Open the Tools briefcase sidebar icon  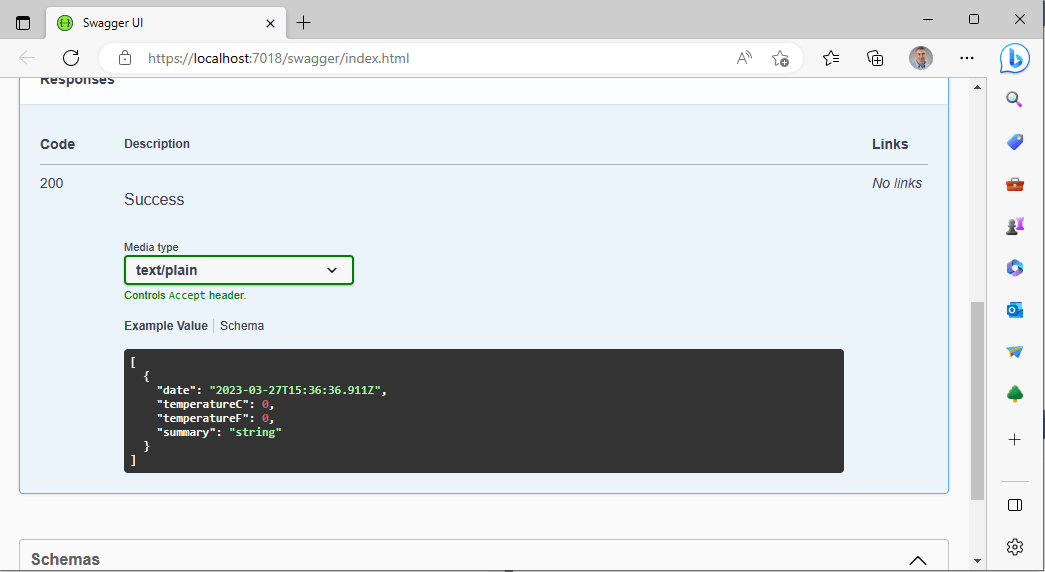coord(1014,184)
